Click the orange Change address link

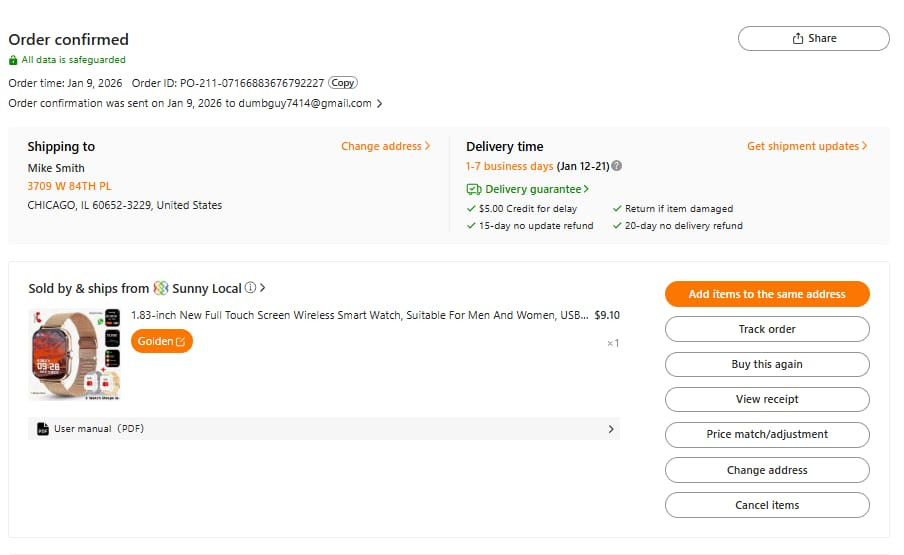click(x=385, y=146)
